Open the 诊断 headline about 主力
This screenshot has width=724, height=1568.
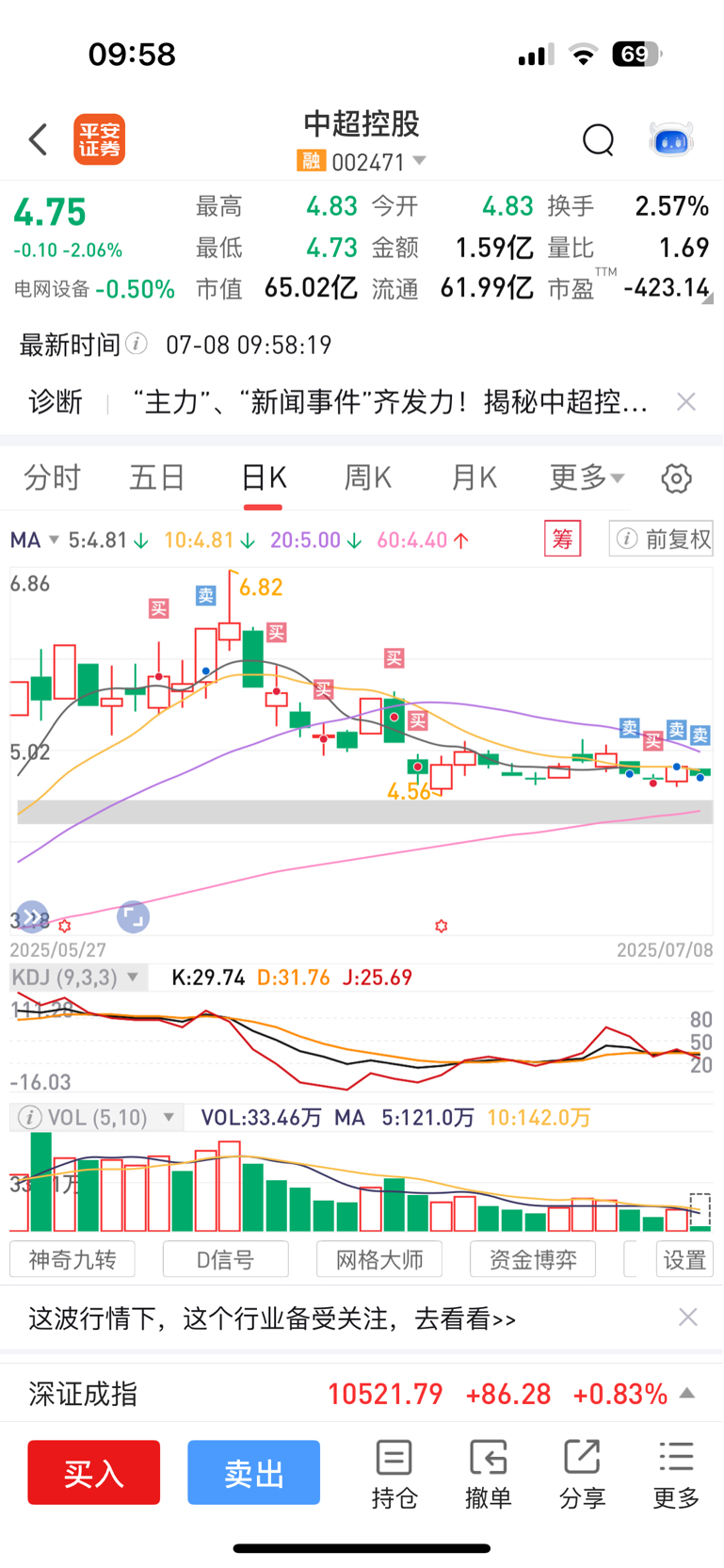coord(390,402)
